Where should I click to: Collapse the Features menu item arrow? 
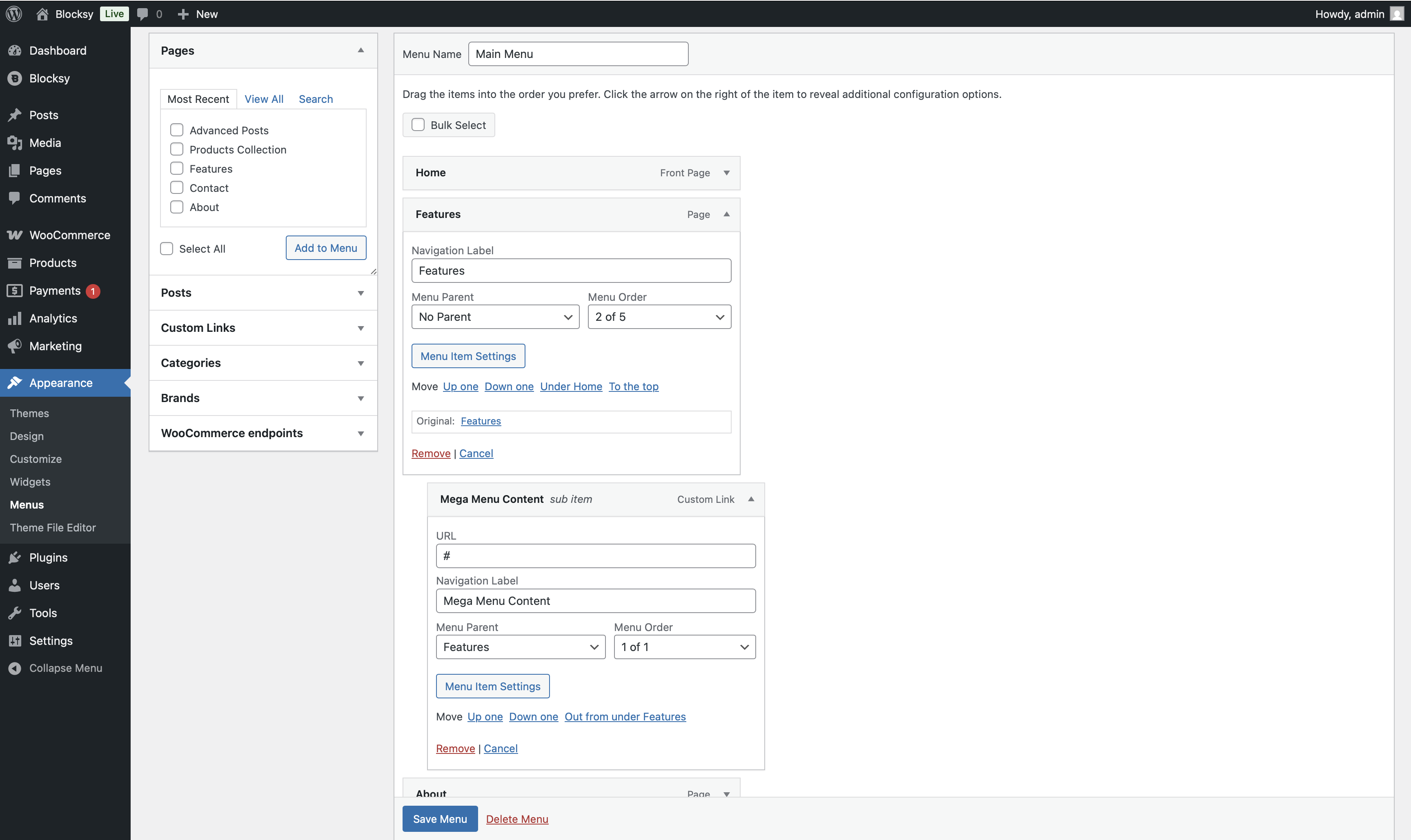[x=726, y=214]
